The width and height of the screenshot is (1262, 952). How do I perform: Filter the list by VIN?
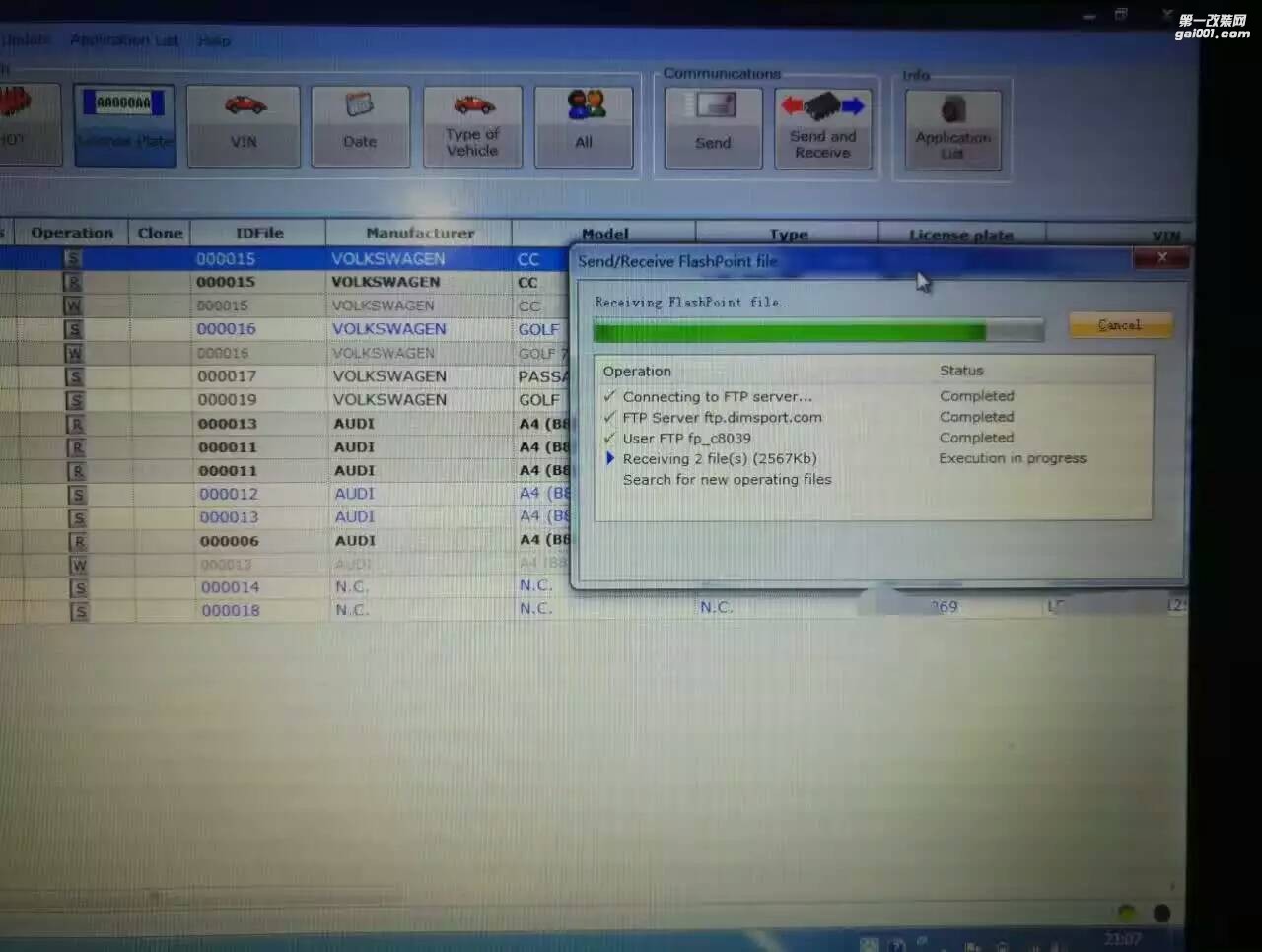[244, 124]
